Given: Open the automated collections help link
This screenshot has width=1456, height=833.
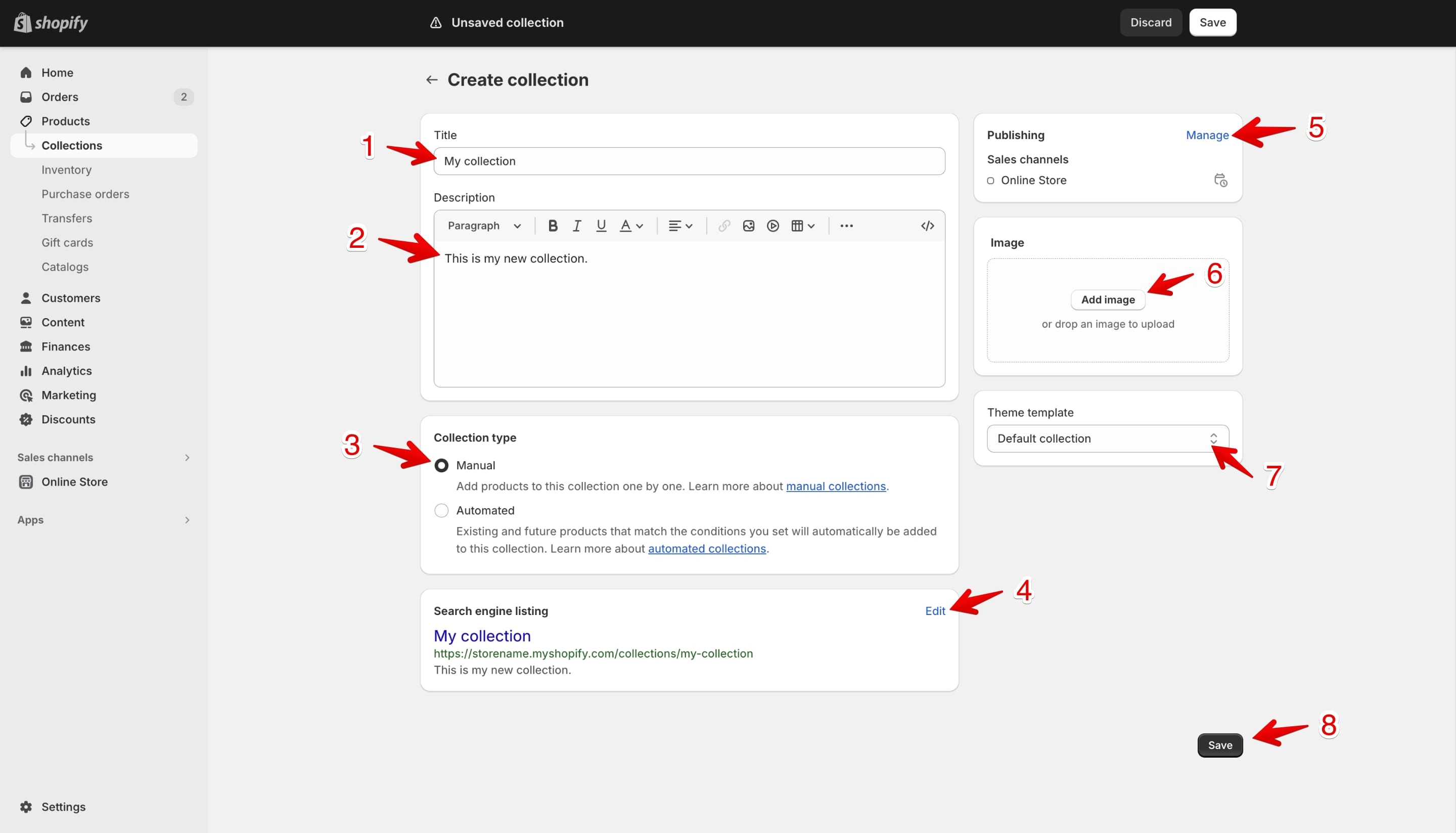Looking at the screenshot, I should point(706,549).
